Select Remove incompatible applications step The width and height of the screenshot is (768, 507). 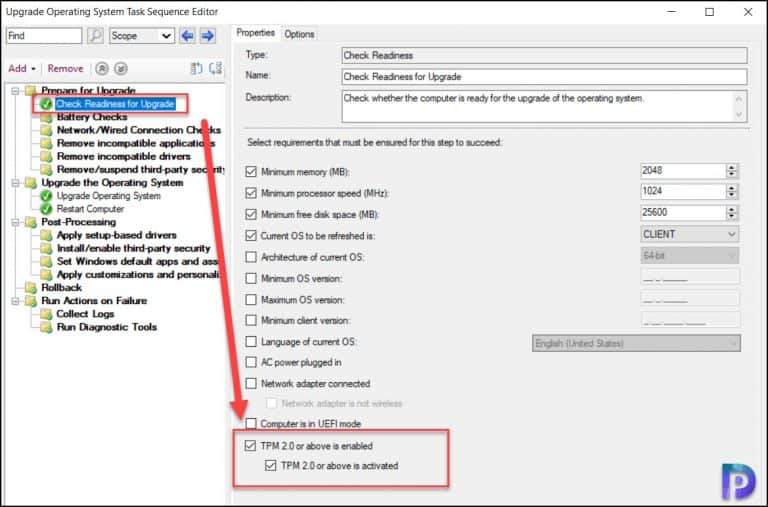136,144
